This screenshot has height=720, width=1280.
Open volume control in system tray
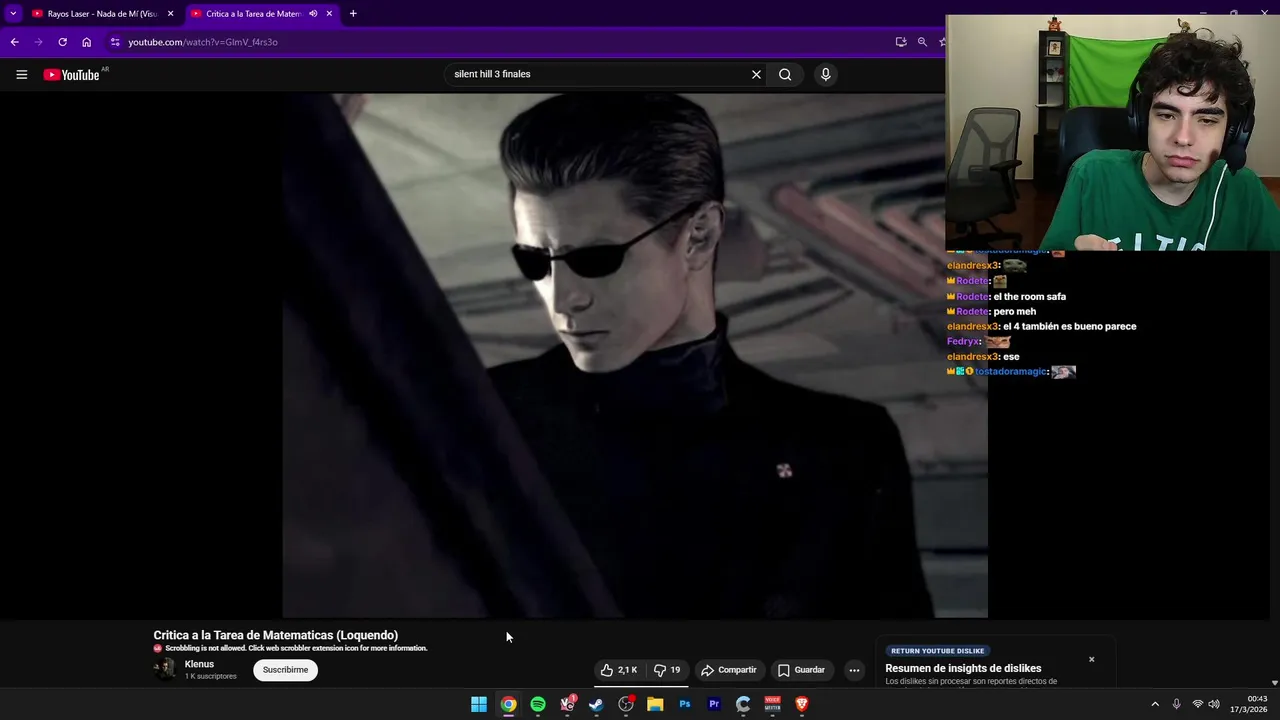click(1214, 704)
